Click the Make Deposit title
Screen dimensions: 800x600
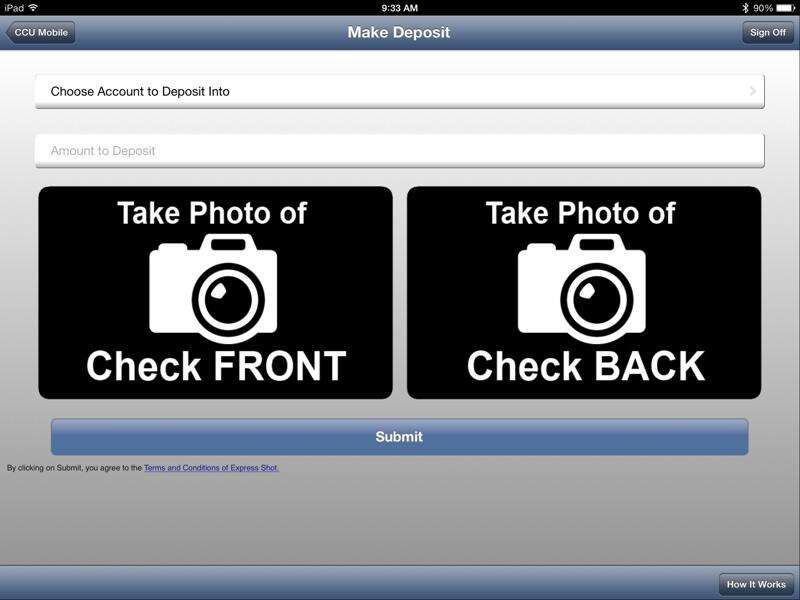coord(398,32)
